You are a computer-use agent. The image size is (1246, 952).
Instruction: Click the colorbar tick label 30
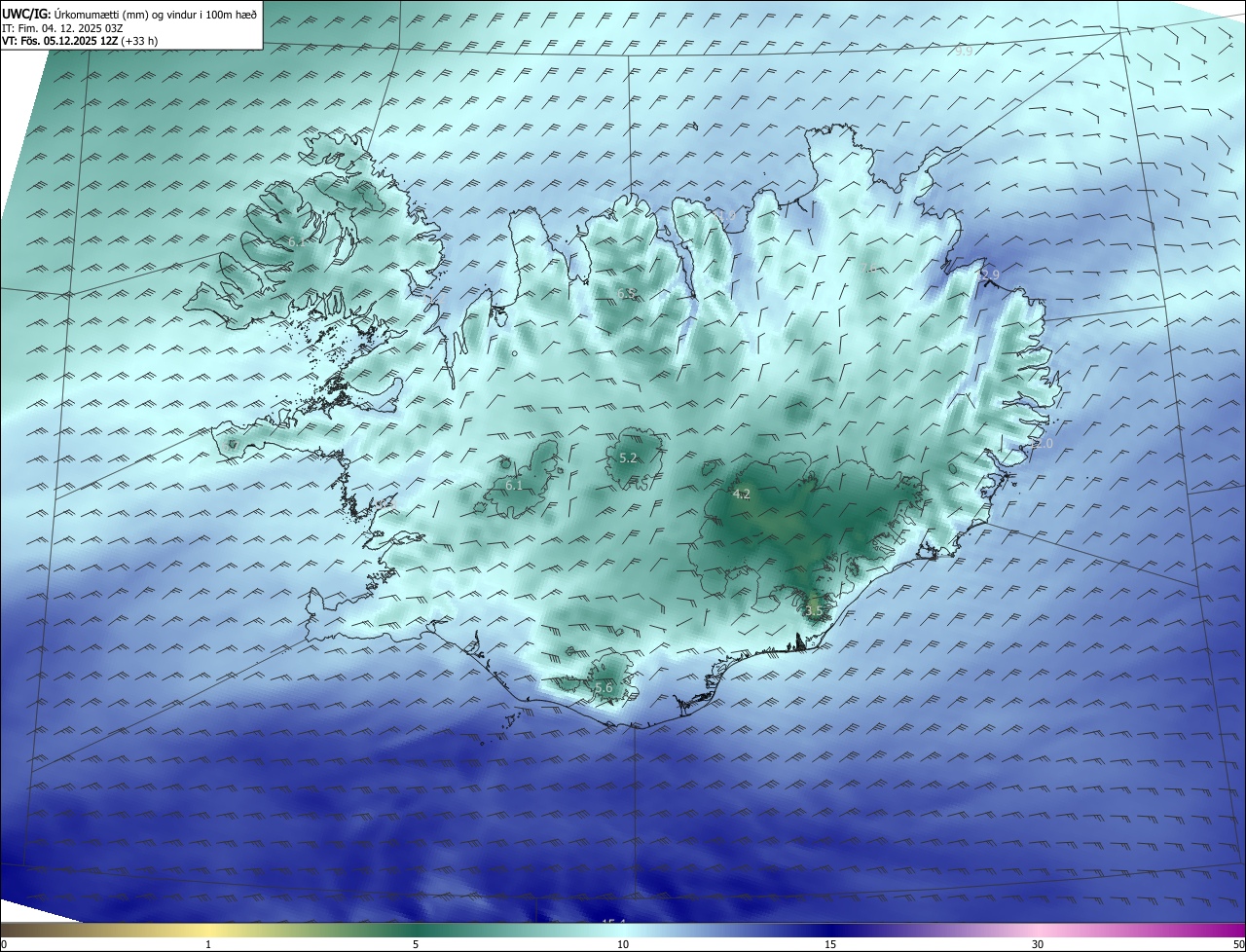coord(1038,944)
